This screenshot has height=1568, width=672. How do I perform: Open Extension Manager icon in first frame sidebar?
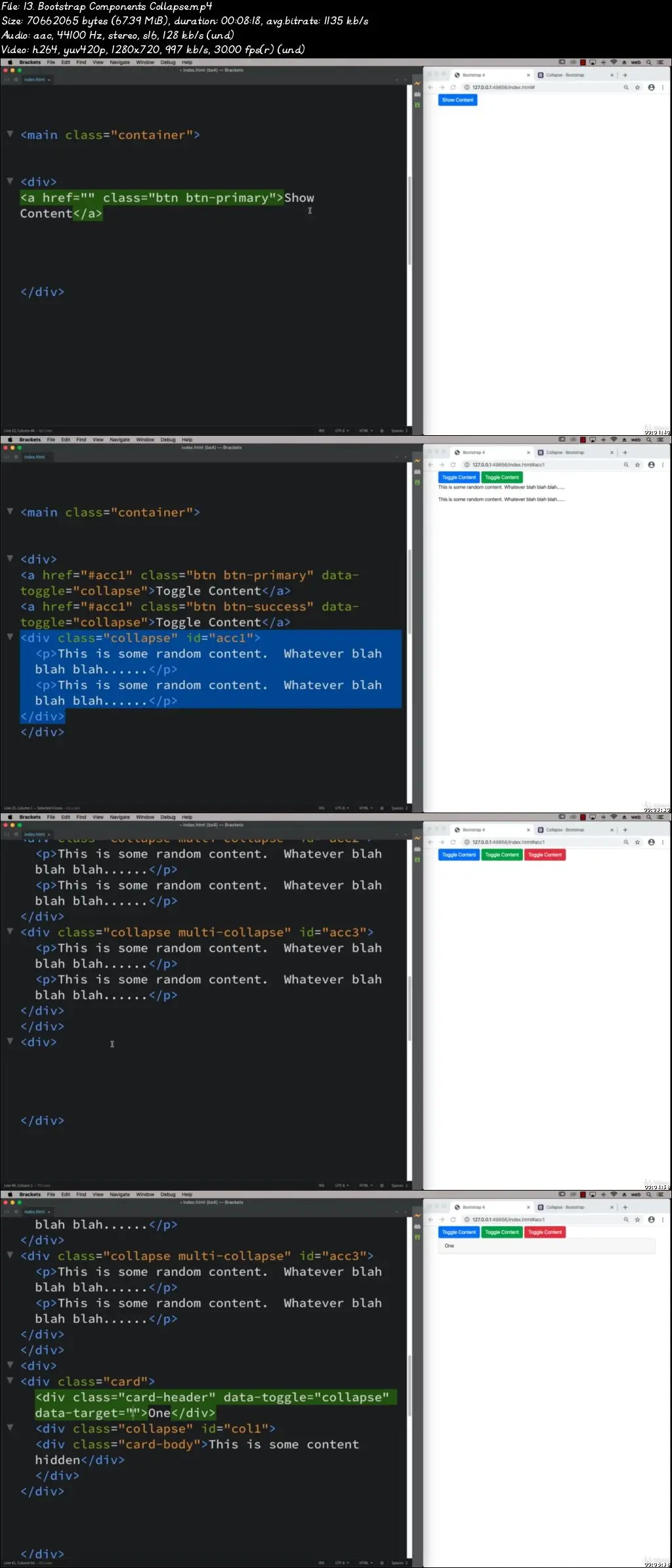coord(417,95)
